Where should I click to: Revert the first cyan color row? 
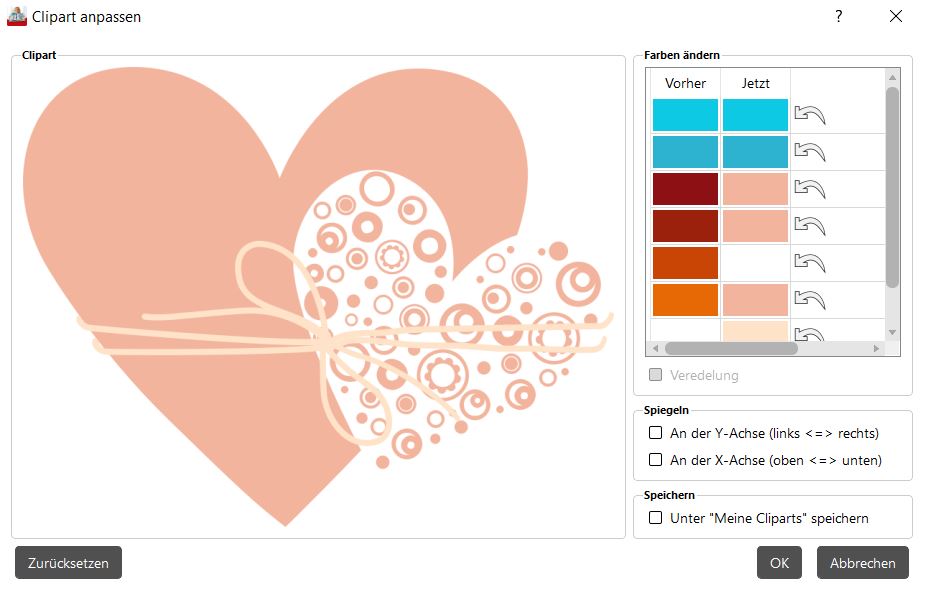pos(810,115)
